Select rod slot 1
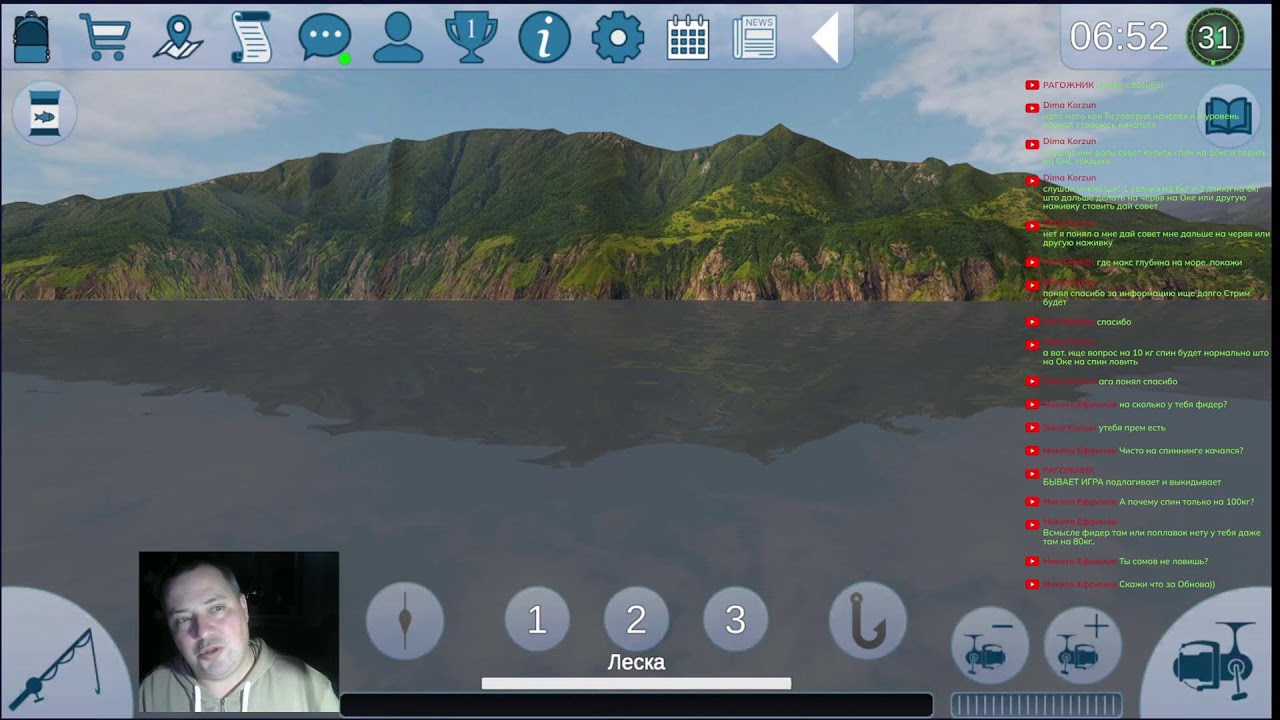This screenshot has width=1280, height=720. coord(537,620)
